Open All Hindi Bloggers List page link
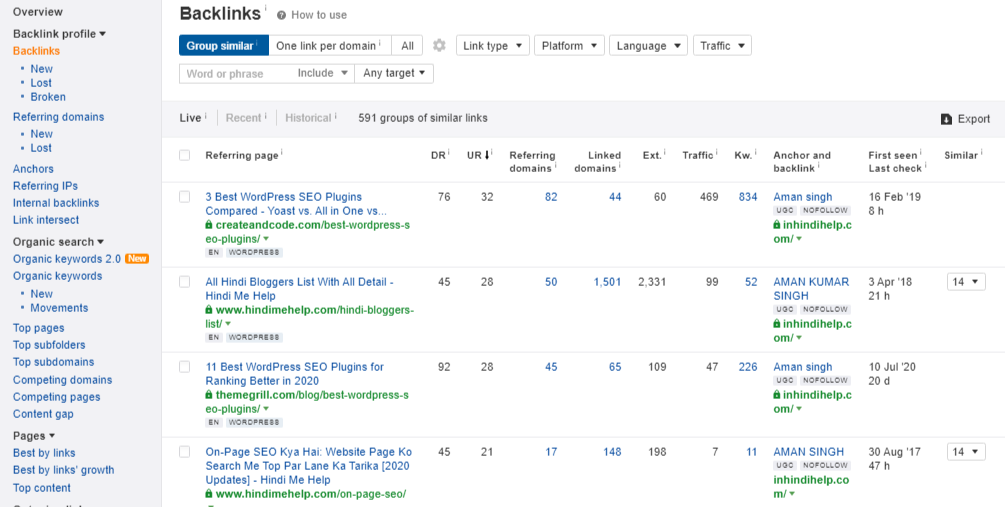1005x507 pixels. point(299,288)
